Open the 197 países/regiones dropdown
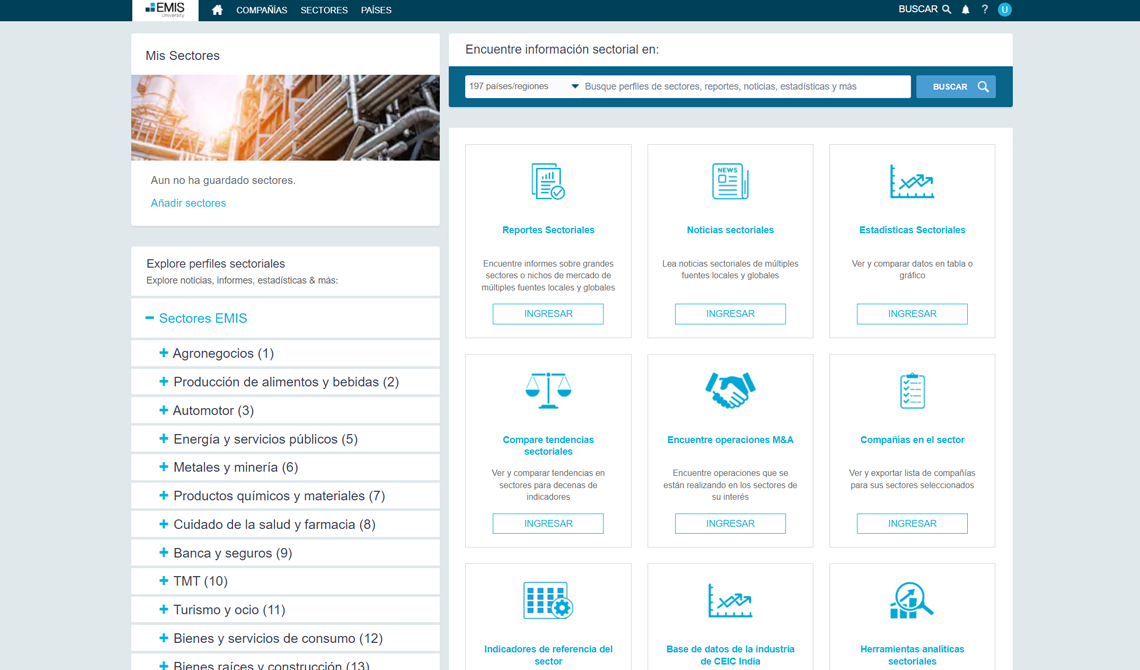The image size is (1140, 670). [x=523, y=86]
